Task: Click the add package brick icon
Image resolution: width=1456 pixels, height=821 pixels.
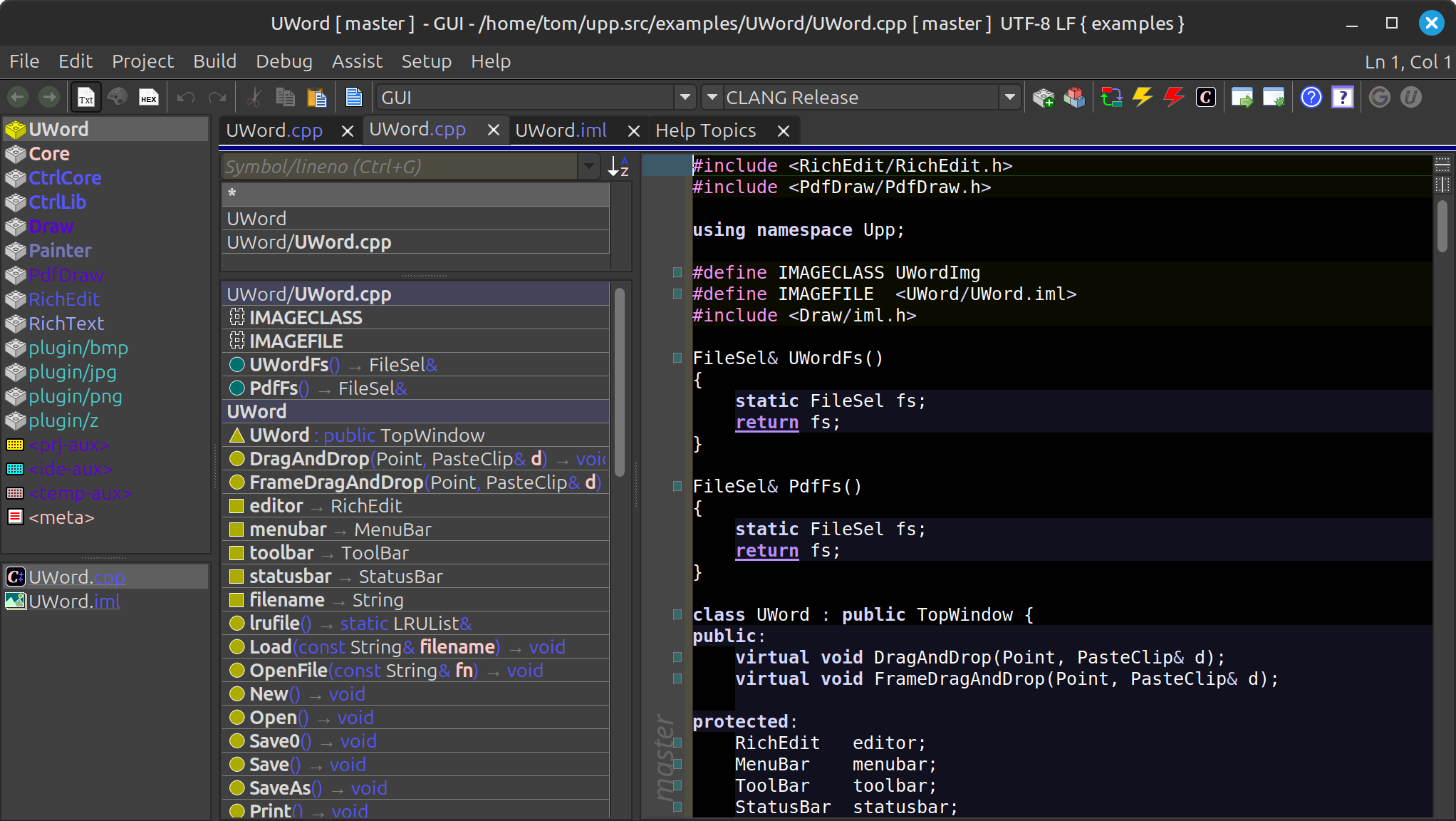Action: pyautogui.click(x=1044, y=97)
